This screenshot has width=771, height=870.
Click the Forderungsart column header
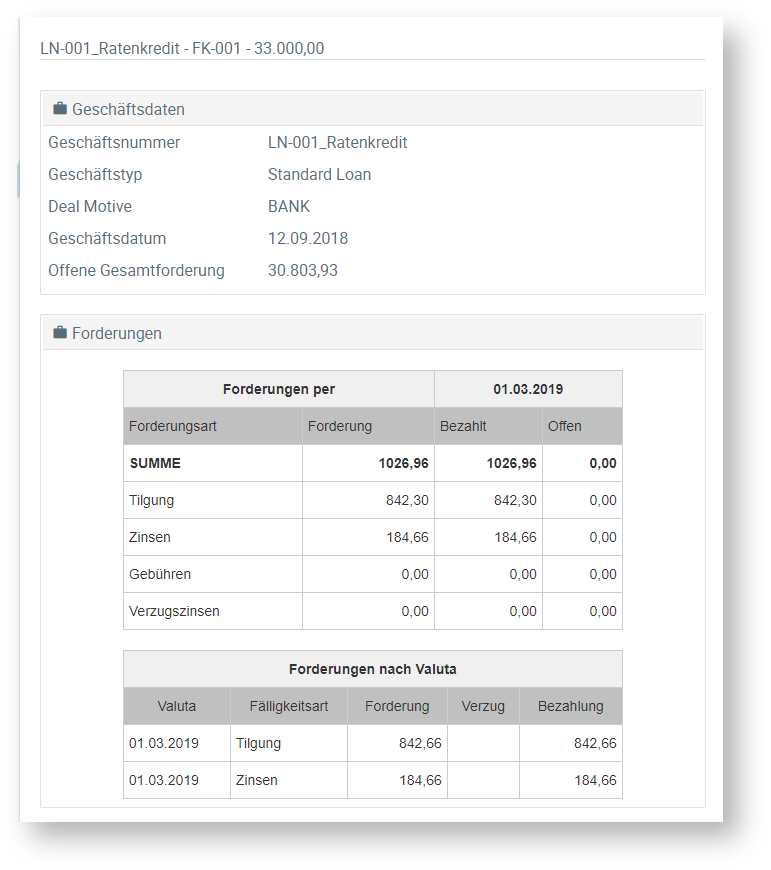173,426
